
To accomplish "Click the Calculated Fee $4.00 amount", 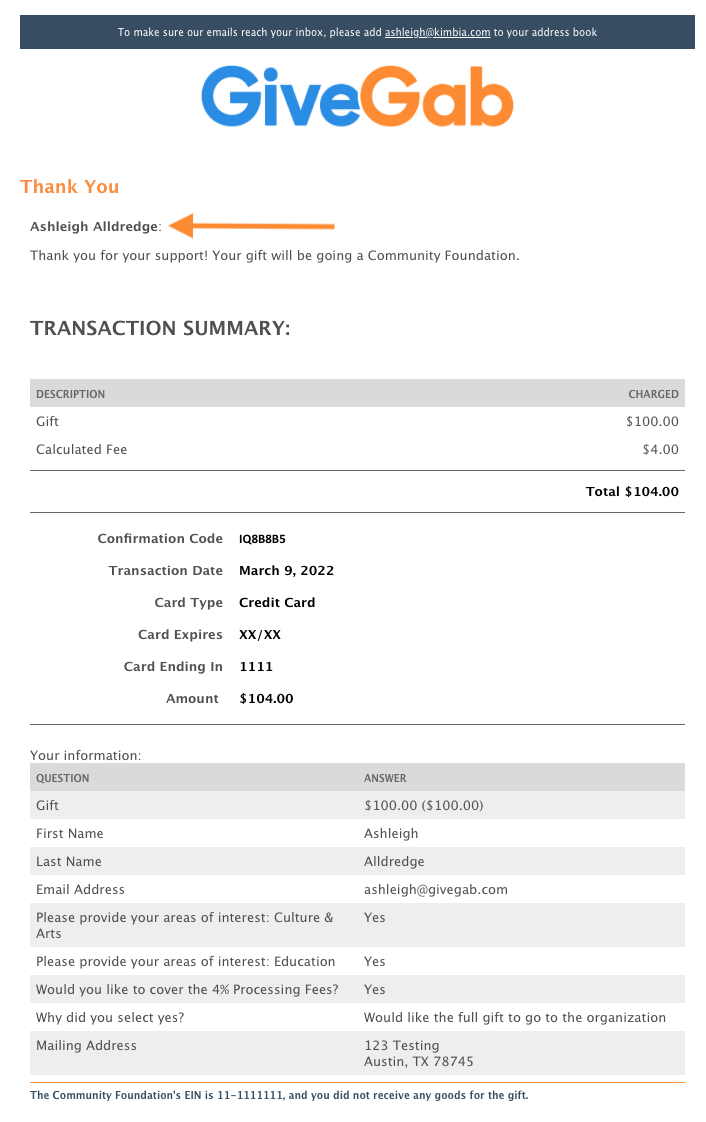I will tap(660, 449).
